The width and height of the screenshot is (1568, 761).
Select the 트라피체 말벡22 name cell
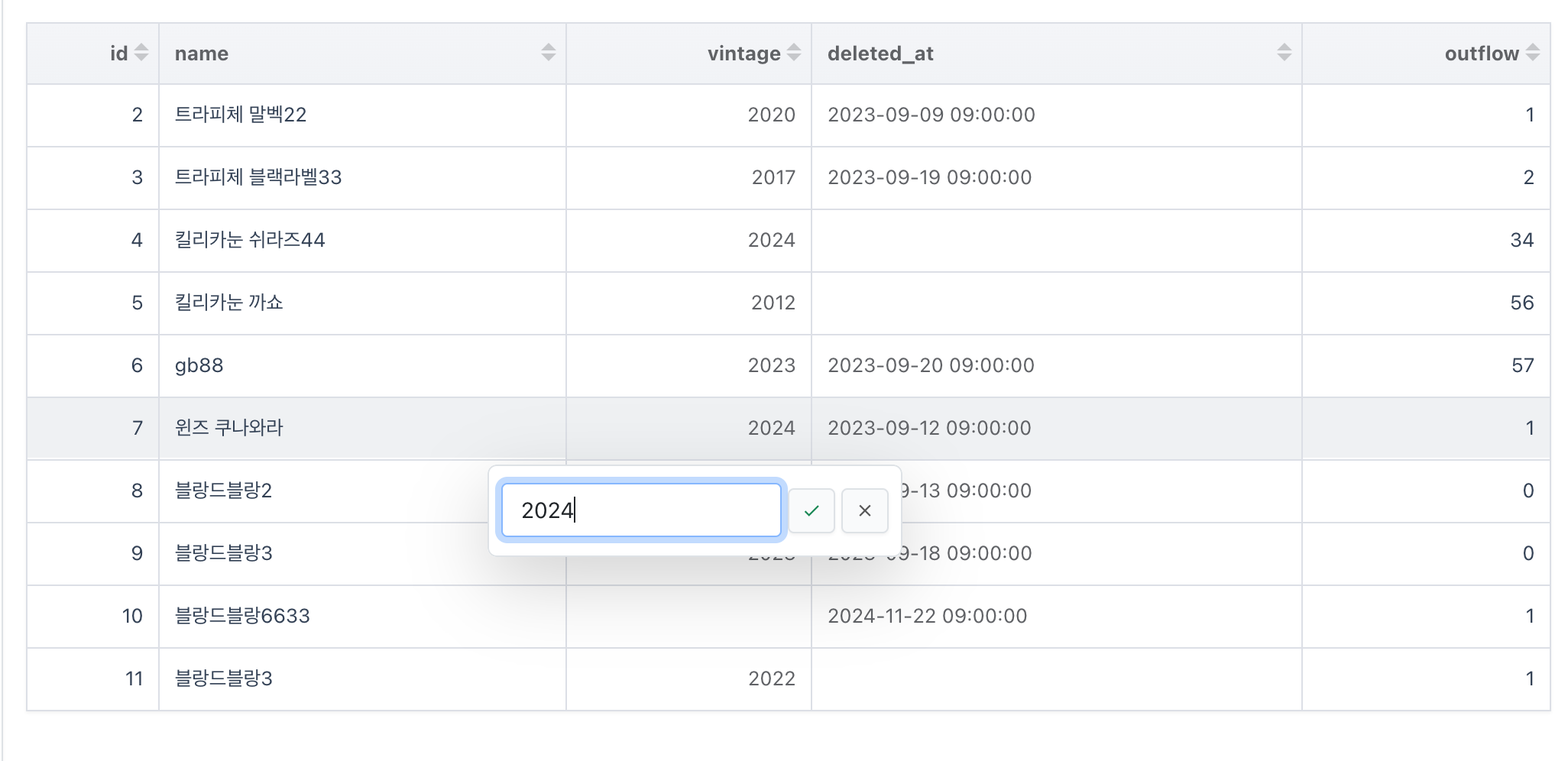click(x=362, y=115)
